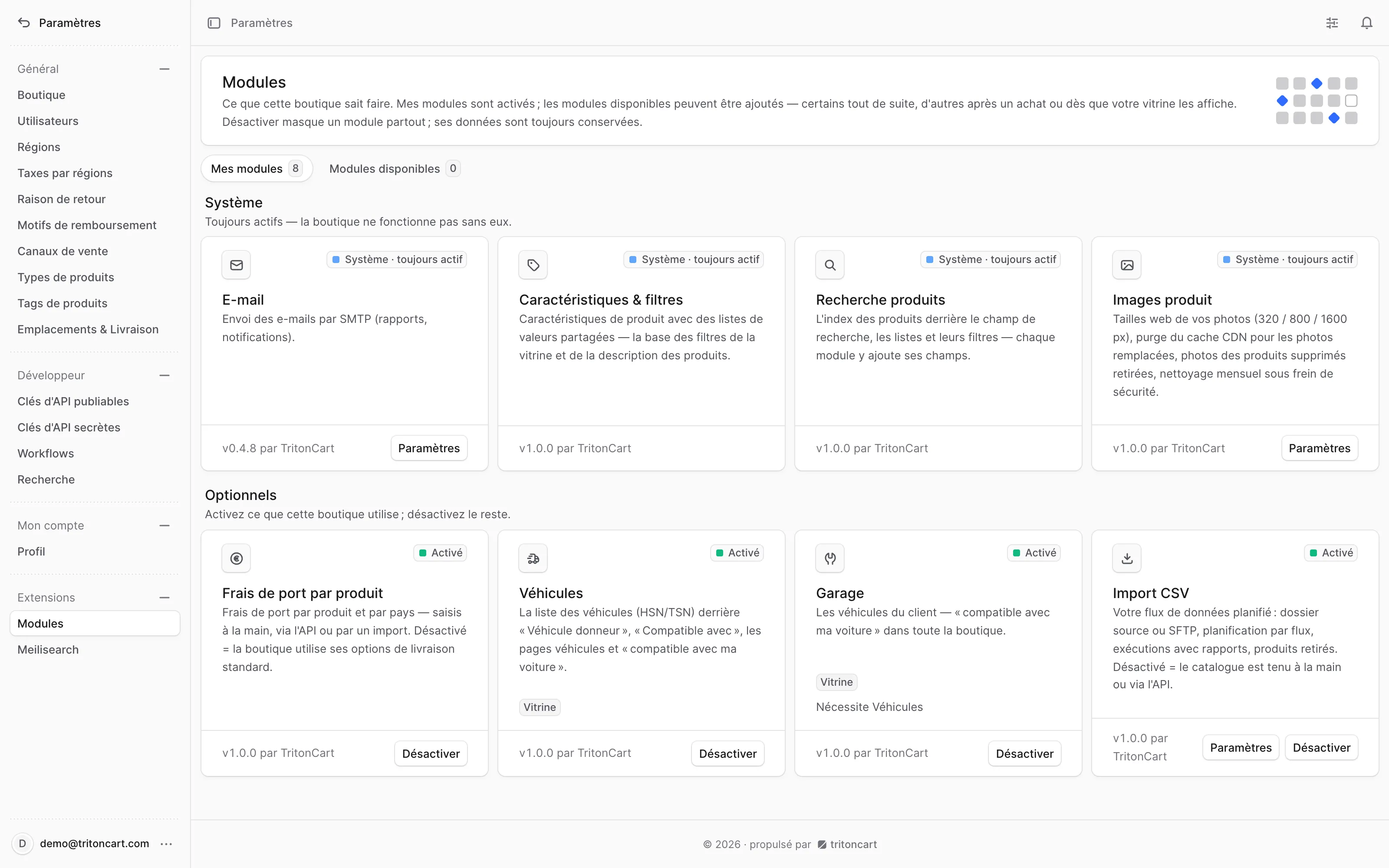The image size is (1389, 868).
Task: Désactiver the Import CSV module
Action: pyautogui.click(x=1321, y=747)
